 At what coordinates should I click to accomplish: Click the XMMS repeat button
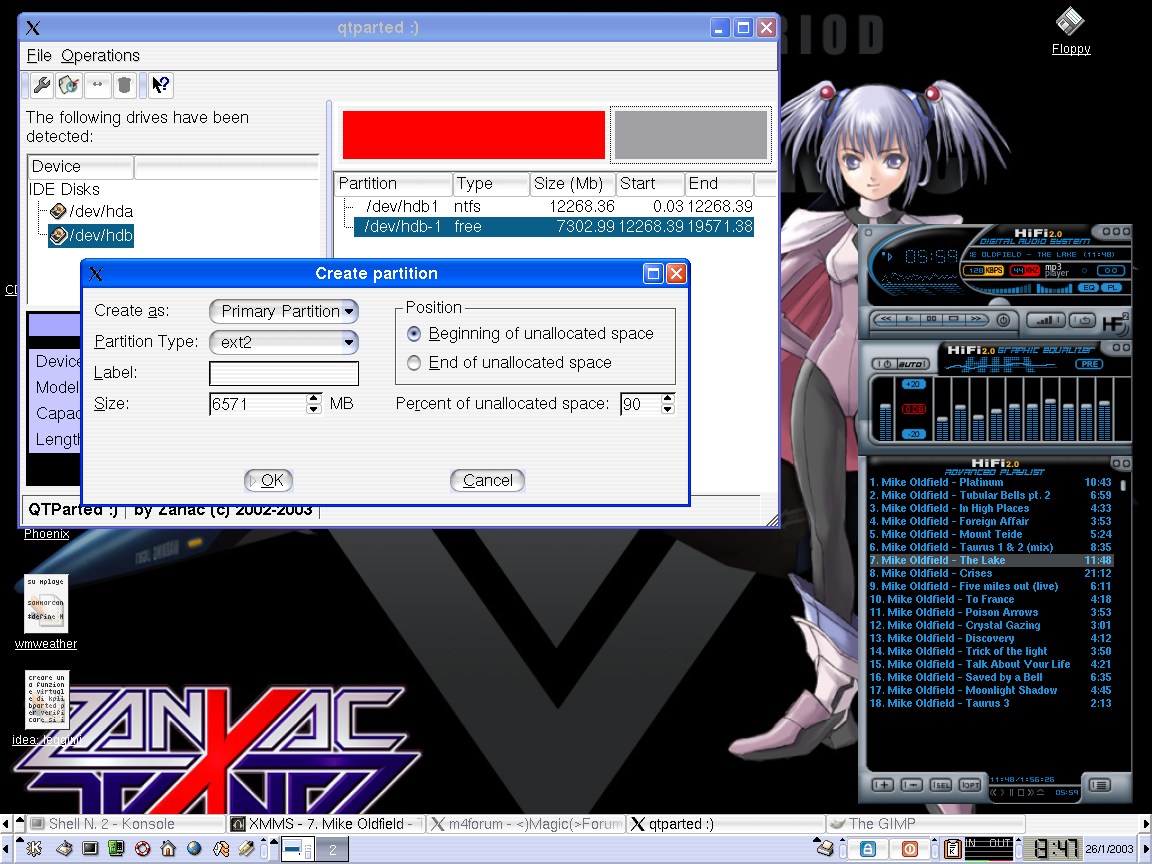point(1083,320)
